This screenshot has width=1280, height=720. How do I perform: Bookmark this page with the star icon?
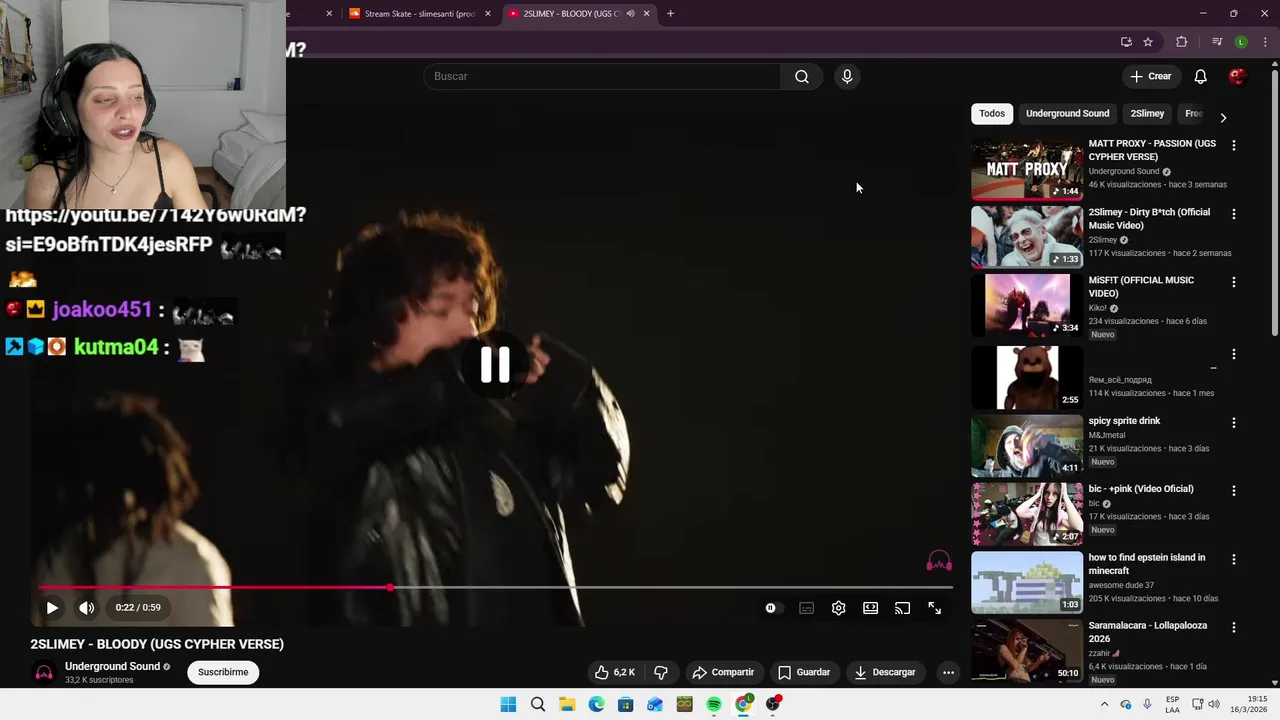(x=1148, y=42)
